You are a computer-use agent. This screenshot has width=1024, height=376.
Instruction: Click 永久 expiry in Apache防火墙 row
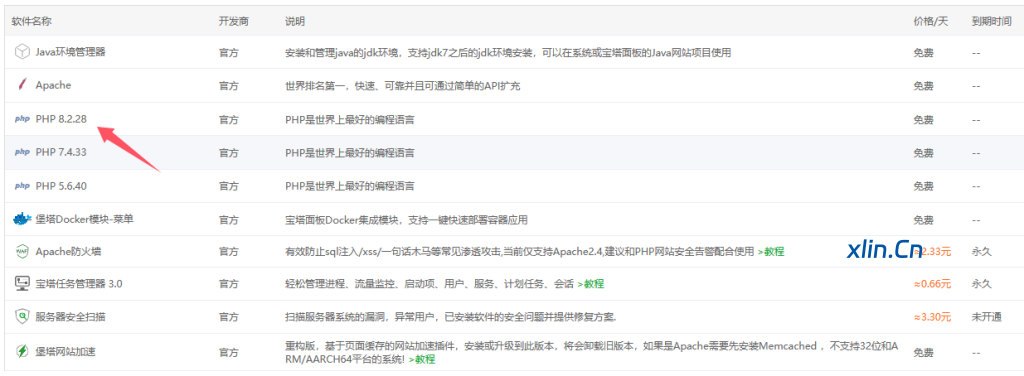coord(982,251)
